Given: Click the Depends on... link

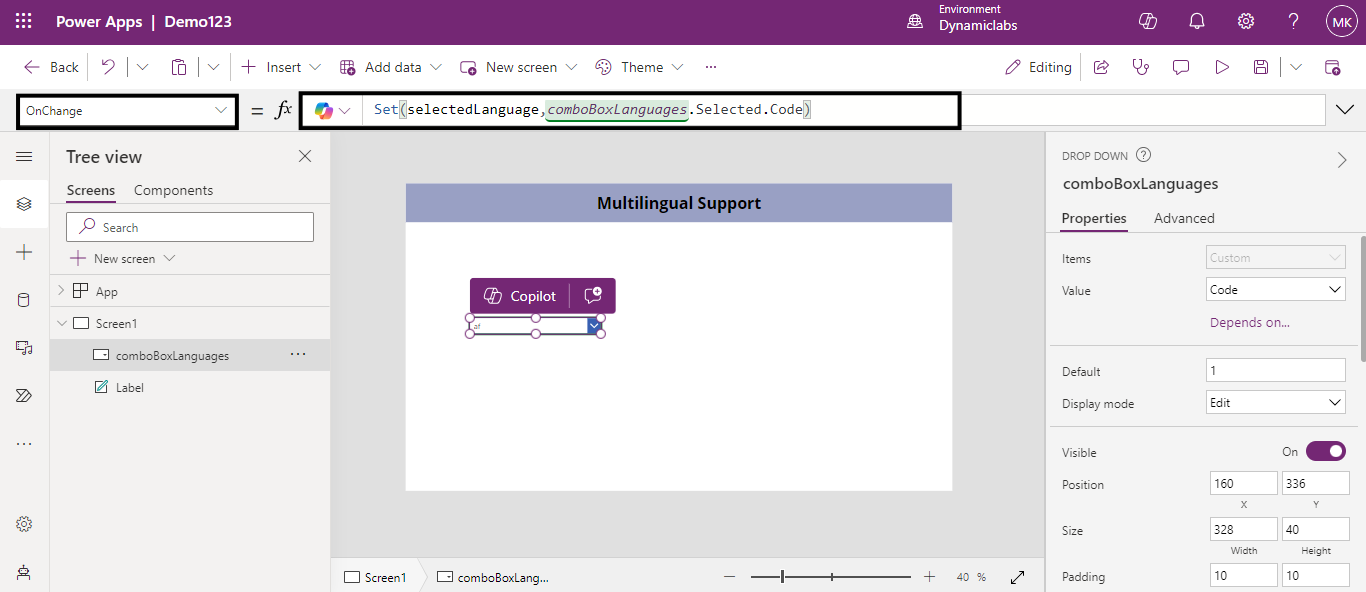Looking at the screenshot, I should tap(1249, 323).
